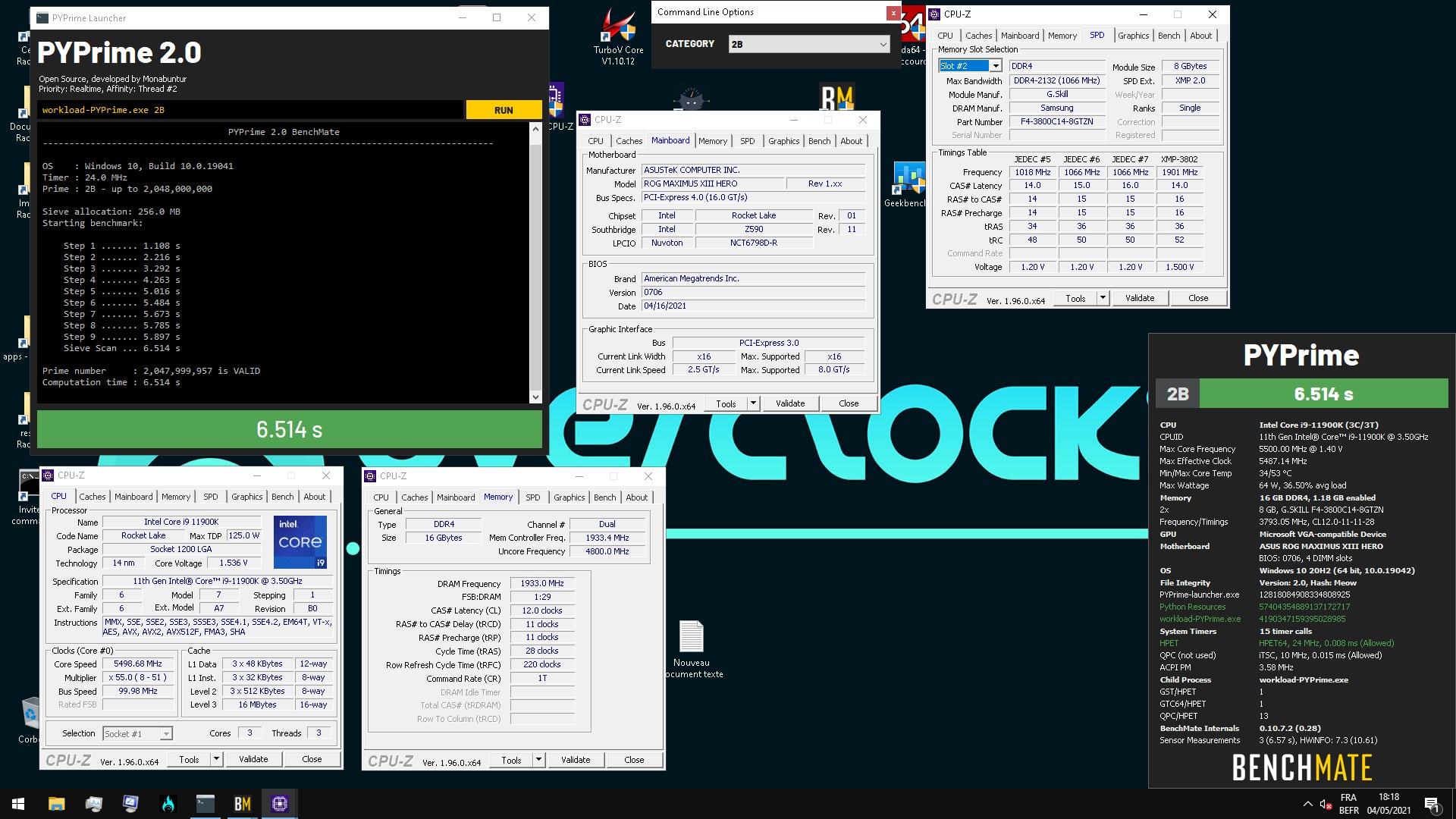Click the BM desktop icon above CPU-Z

coord(837,99)
